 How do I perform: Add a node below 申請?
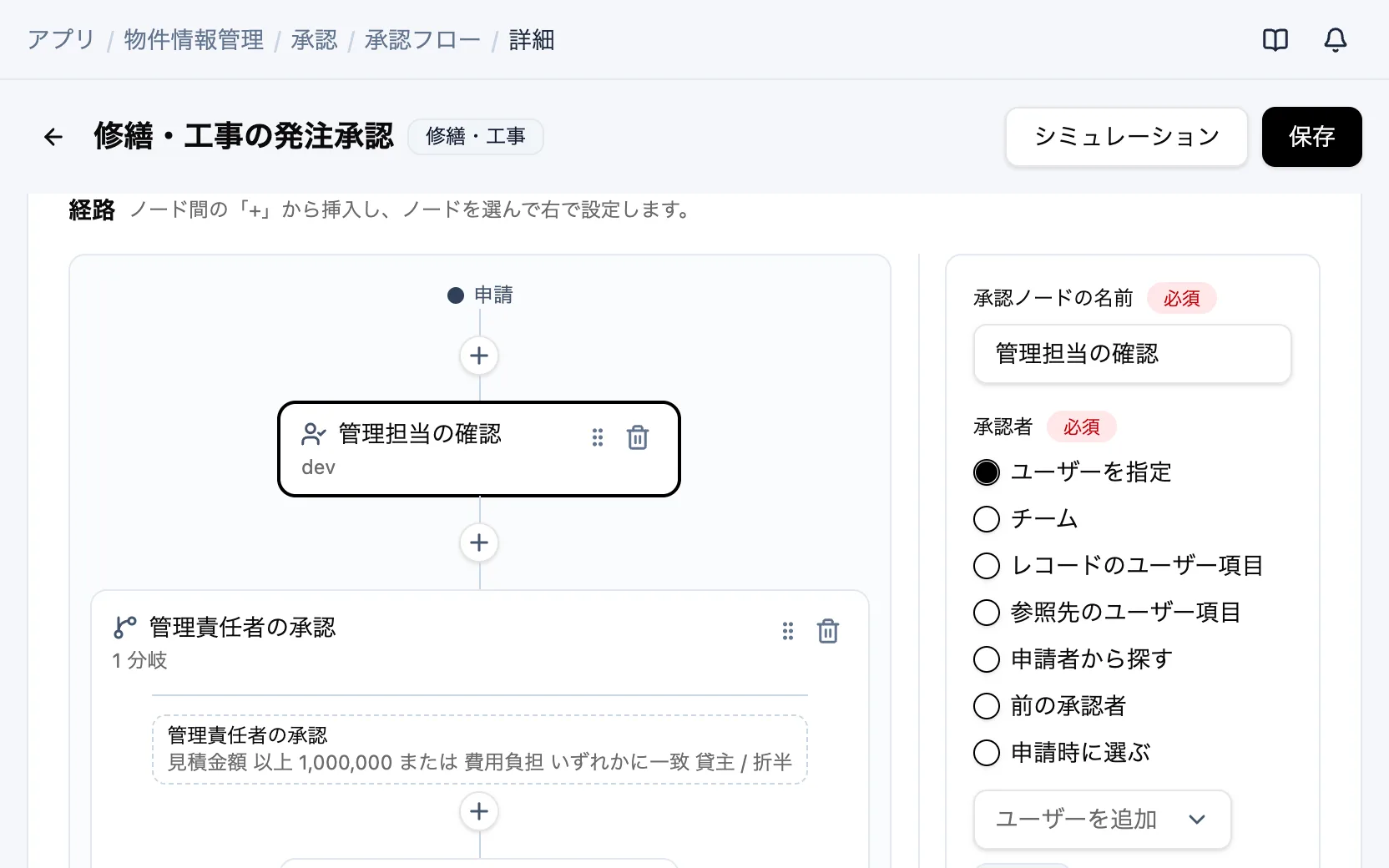coord(479,356)
